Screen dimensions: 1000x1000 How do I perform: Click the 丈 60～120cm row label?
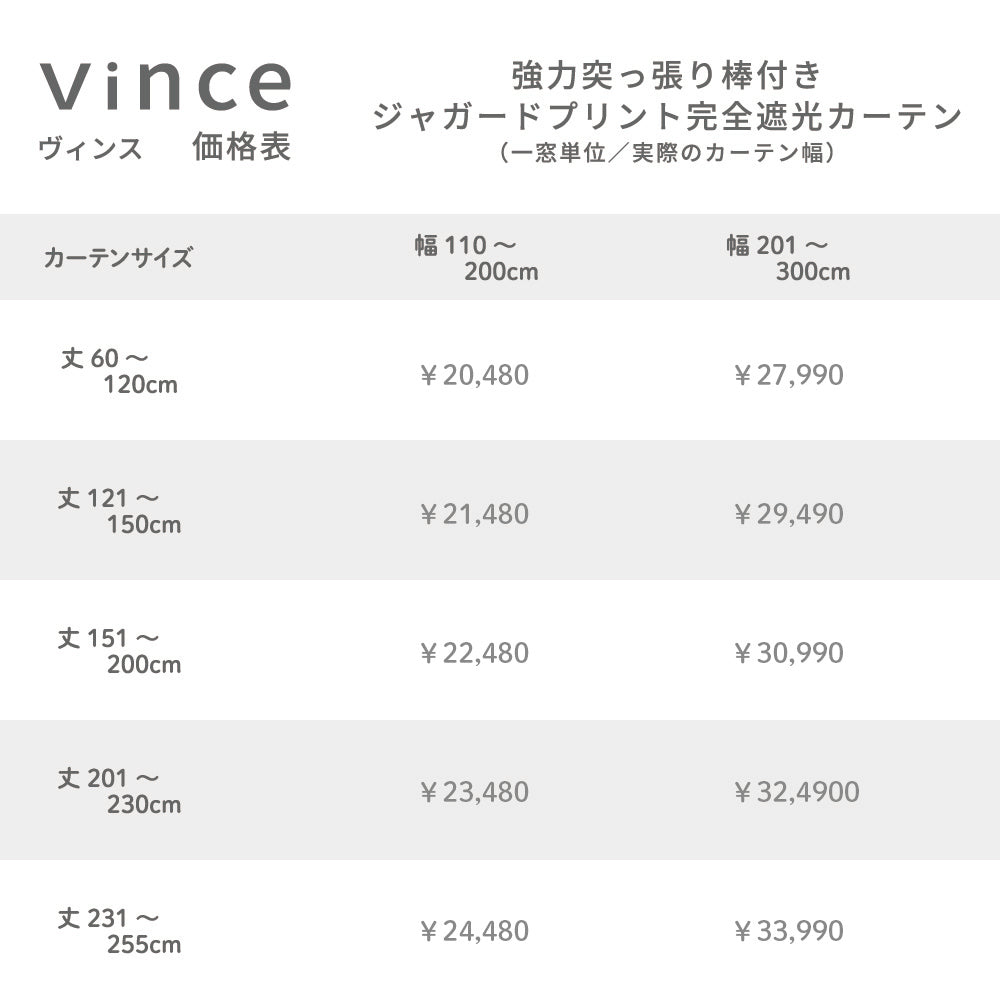[x=118, y=371]
